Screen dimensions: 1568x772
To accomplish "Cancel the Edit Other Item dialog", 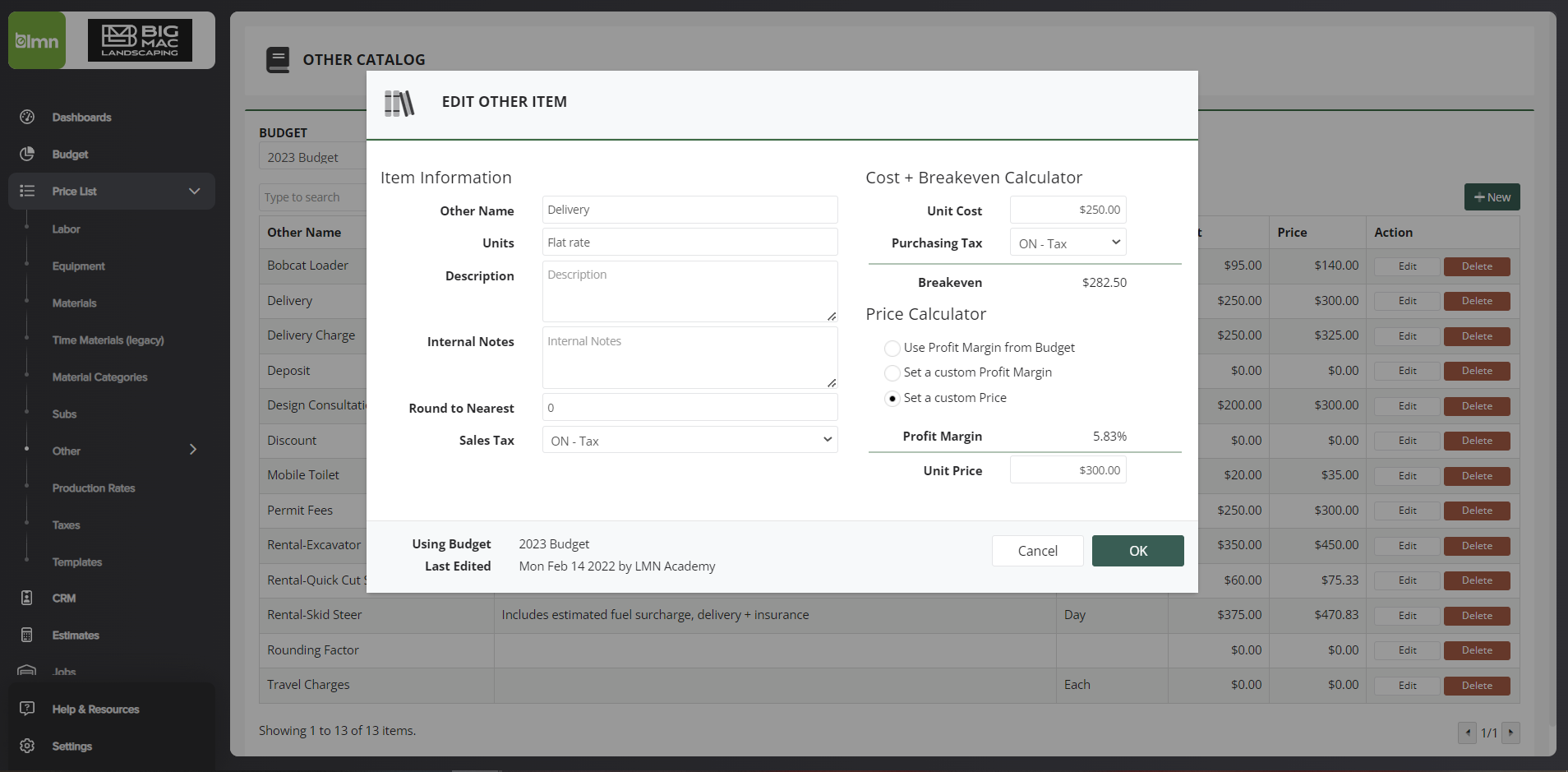I will 1037,551.
